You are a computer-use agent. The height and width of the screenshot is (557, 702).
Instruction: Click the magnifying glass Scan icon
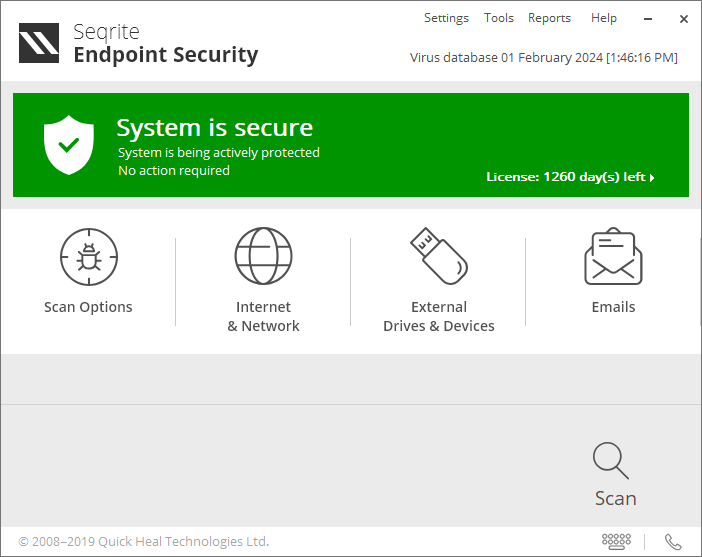click(x=611, y=461)
